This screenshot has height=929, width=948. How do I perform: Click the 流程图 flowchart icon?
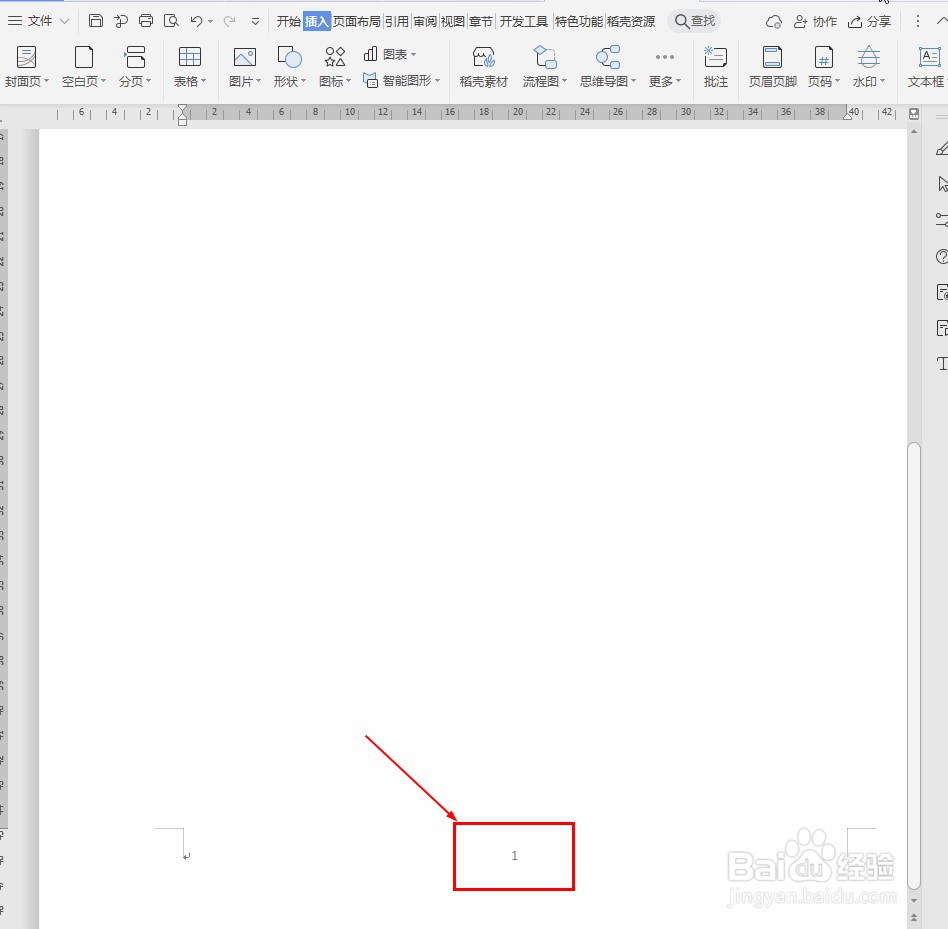[x=545, y=57]
